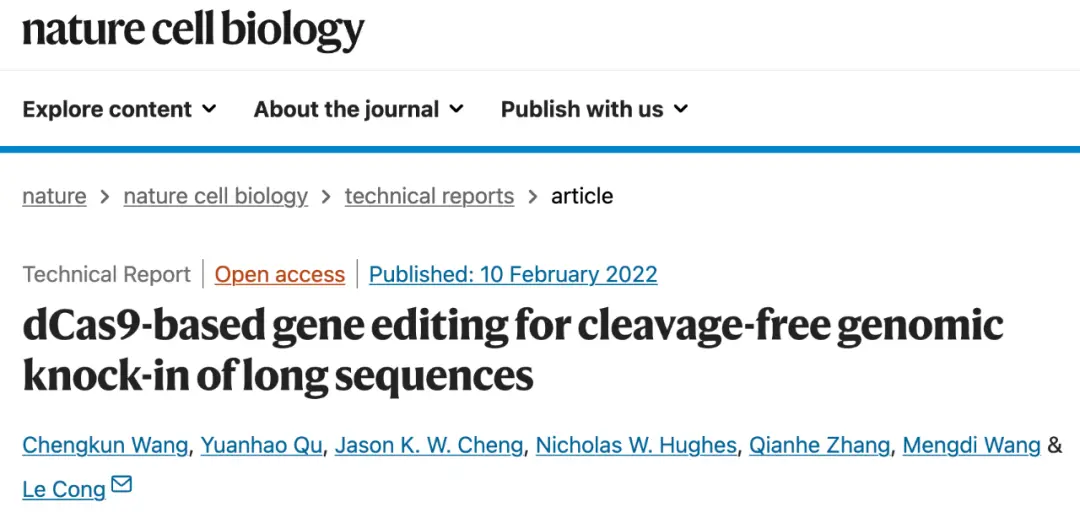Click the nature cell biology logo
This screenshot has width=1080, height=518.
(193, 31)
